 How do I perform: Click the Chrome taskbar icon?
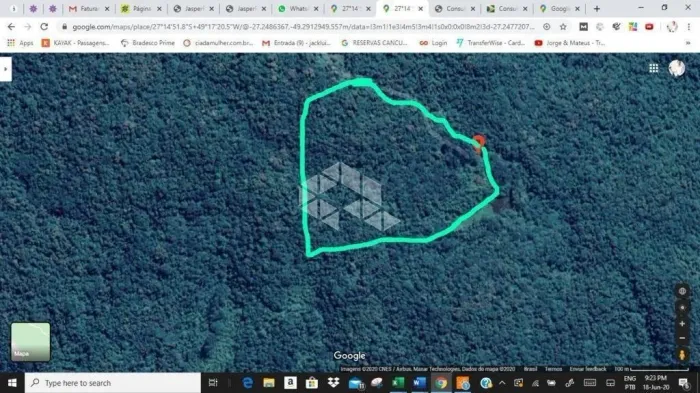coord(441,383)
